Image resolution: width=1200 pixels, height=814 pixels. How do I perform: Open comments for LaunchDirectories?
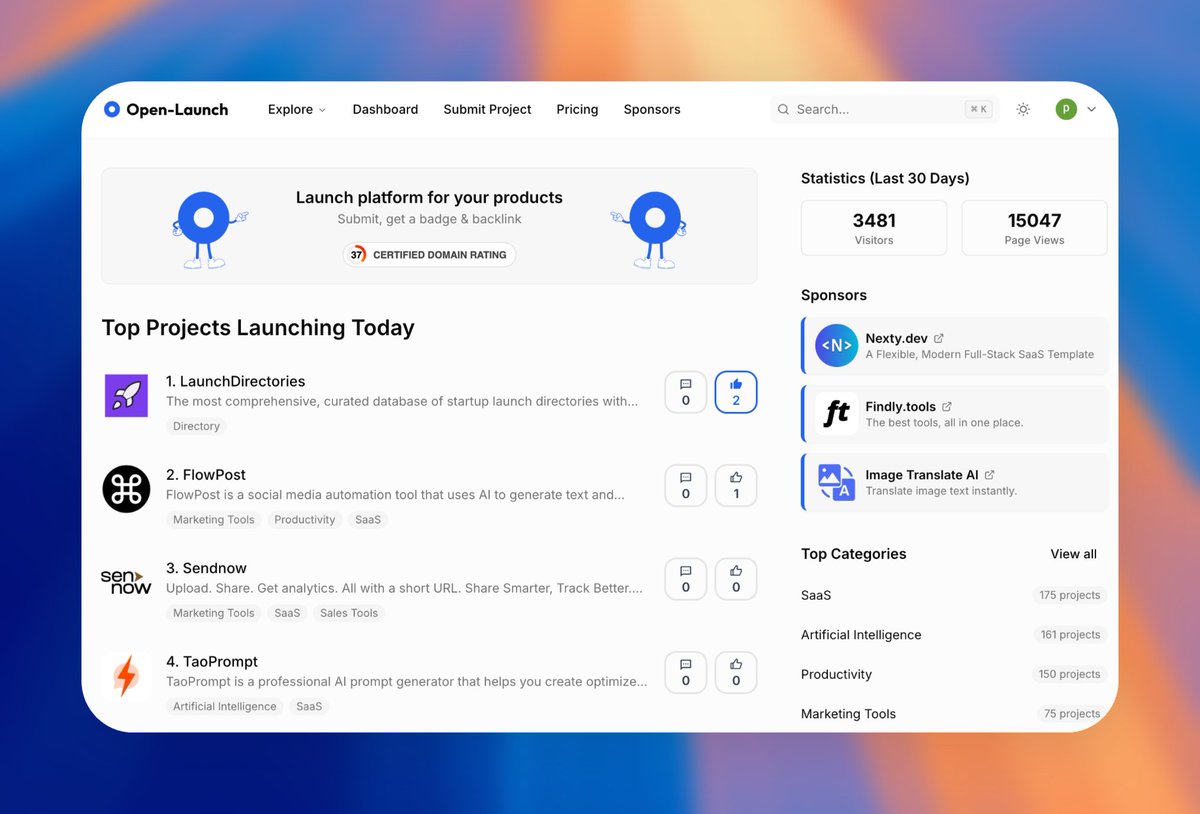tap(686, 392)
